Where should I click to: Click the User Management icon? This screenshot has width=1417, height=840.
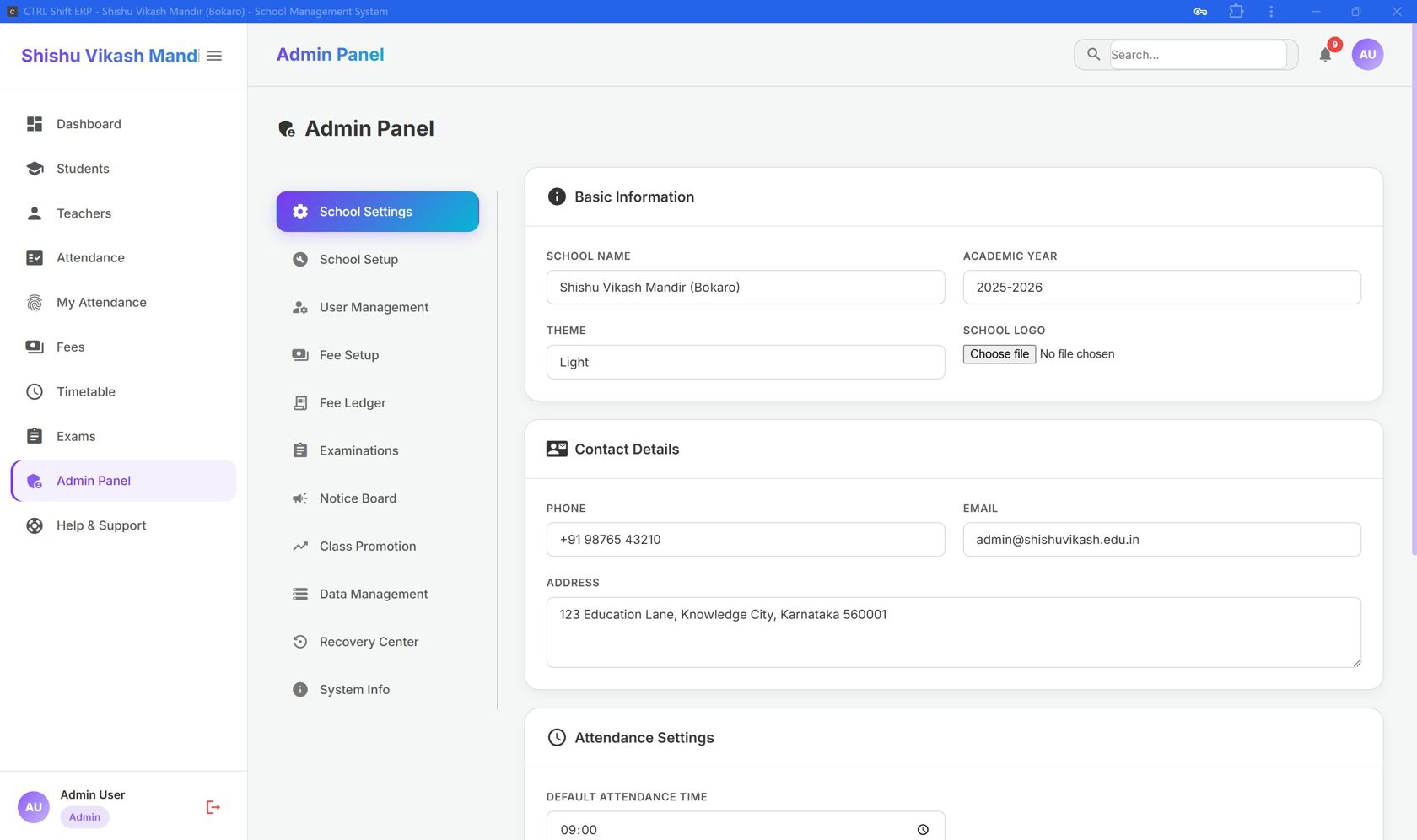coord(300,307)
